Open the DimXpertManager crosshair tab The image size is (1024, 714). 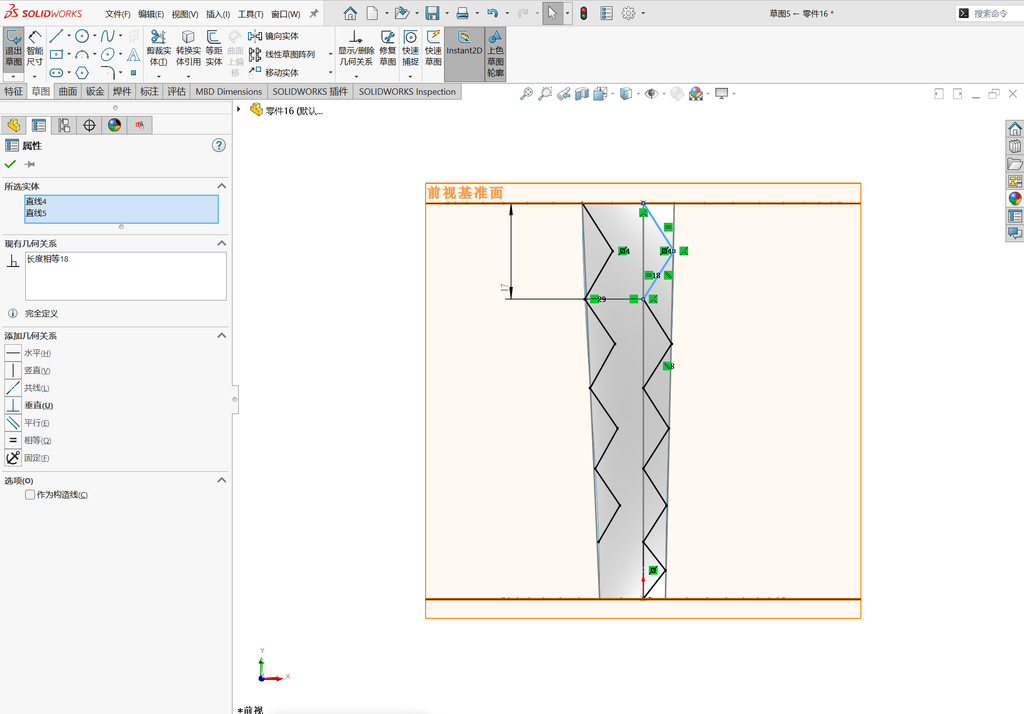pos(89,125)
